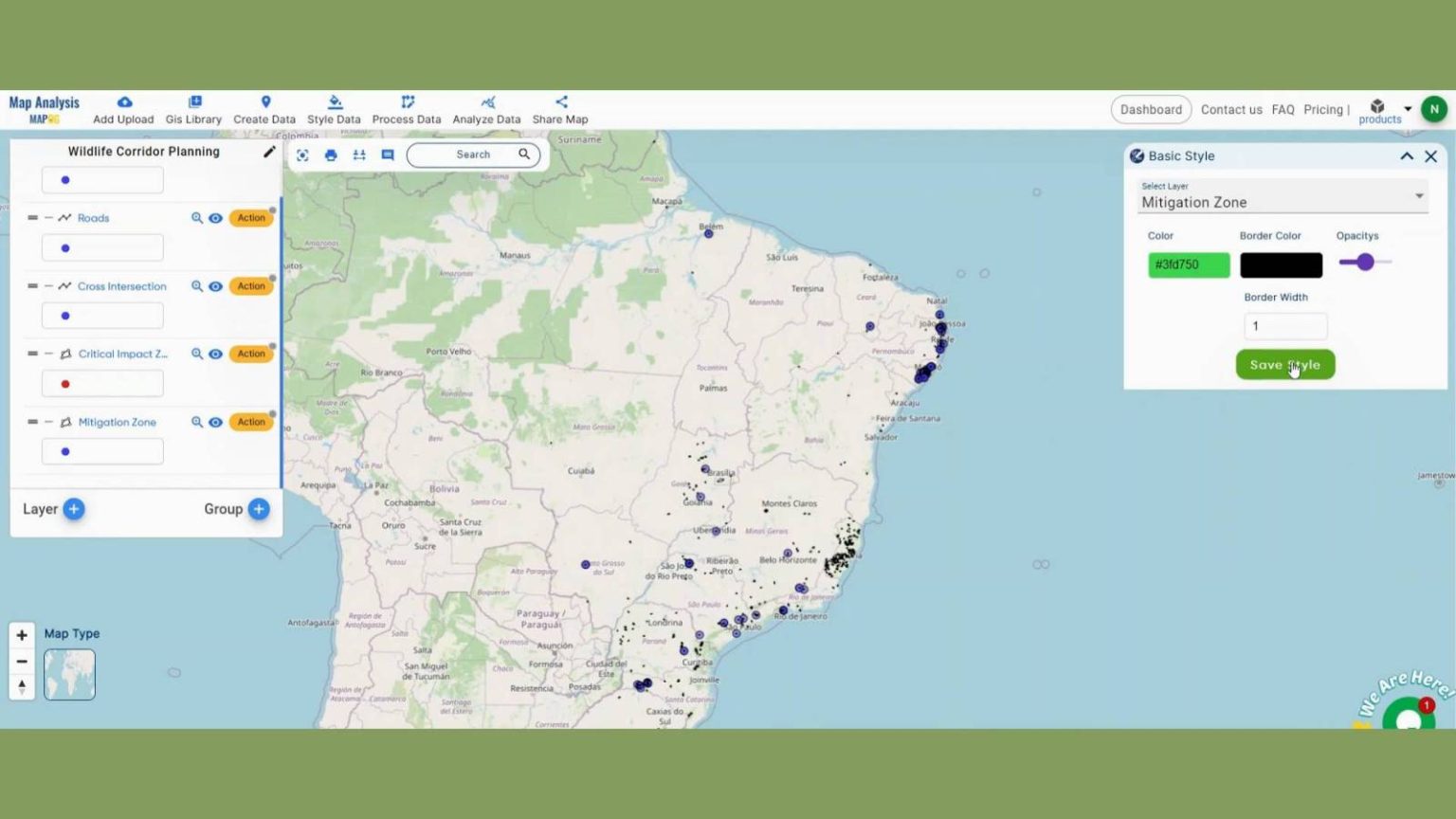
Task: Open the Dashboard
Action: click(x=1151, y=110)
